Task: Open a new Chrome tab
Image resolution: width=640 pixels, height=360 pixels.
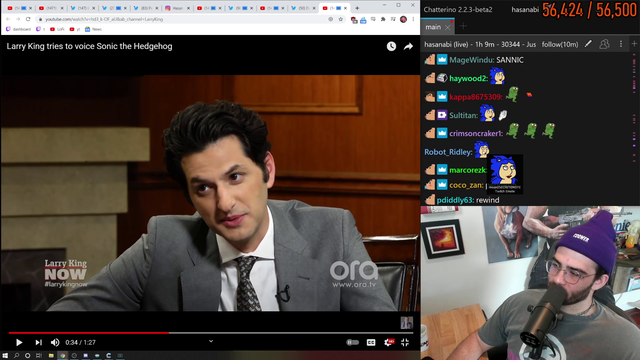Action: pos(357,8)
